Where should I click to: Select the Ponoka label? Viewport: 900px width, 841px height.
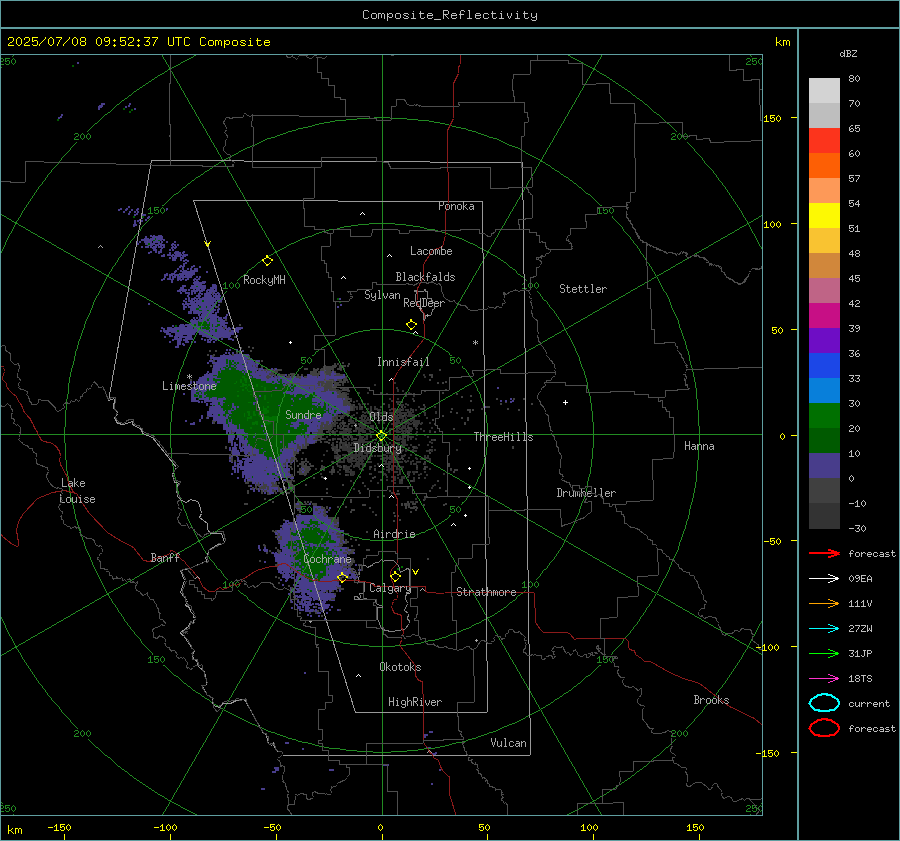[x=456, y=207]
